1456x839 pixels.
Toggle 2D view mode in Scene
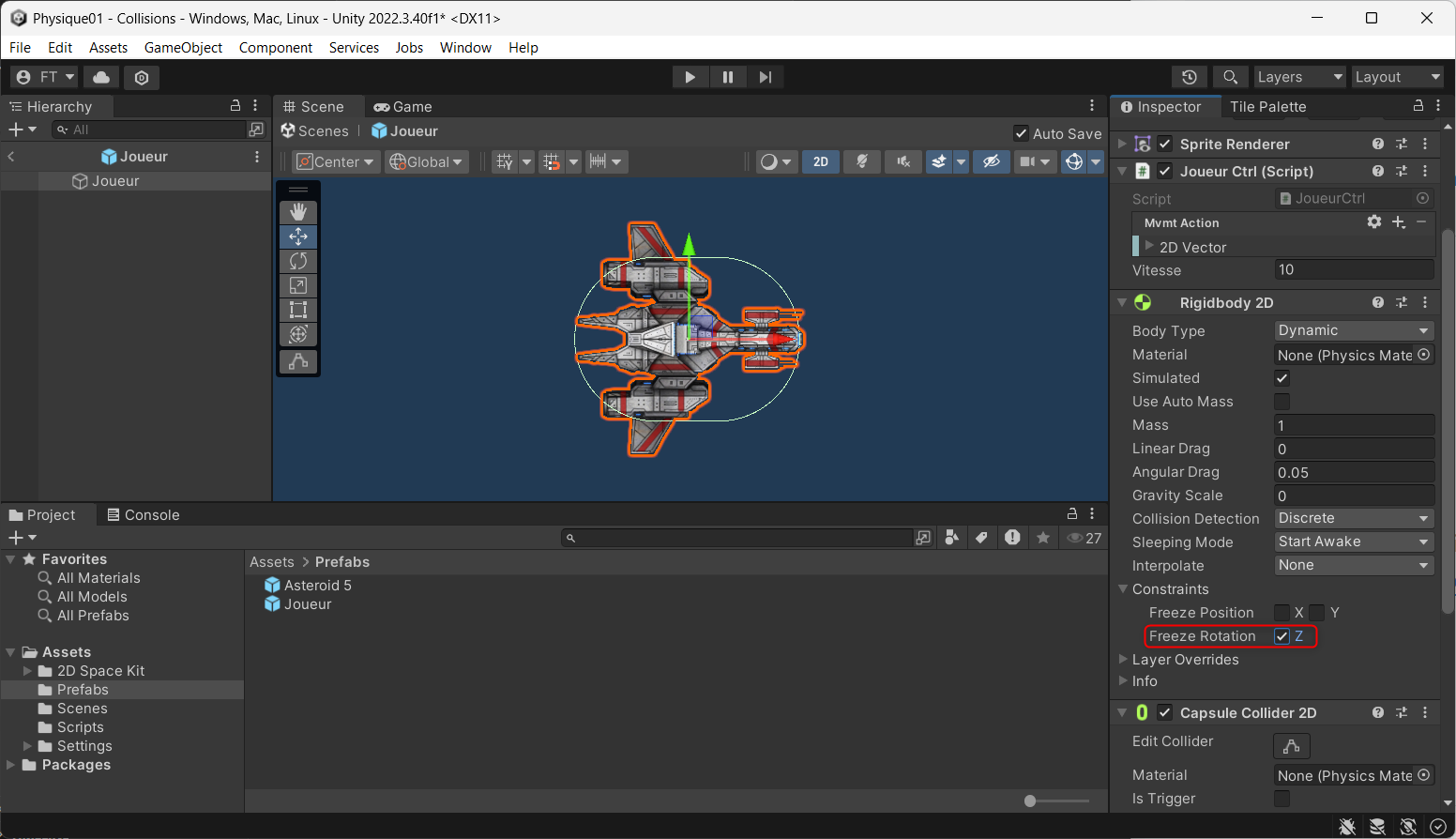click(820, 161)
